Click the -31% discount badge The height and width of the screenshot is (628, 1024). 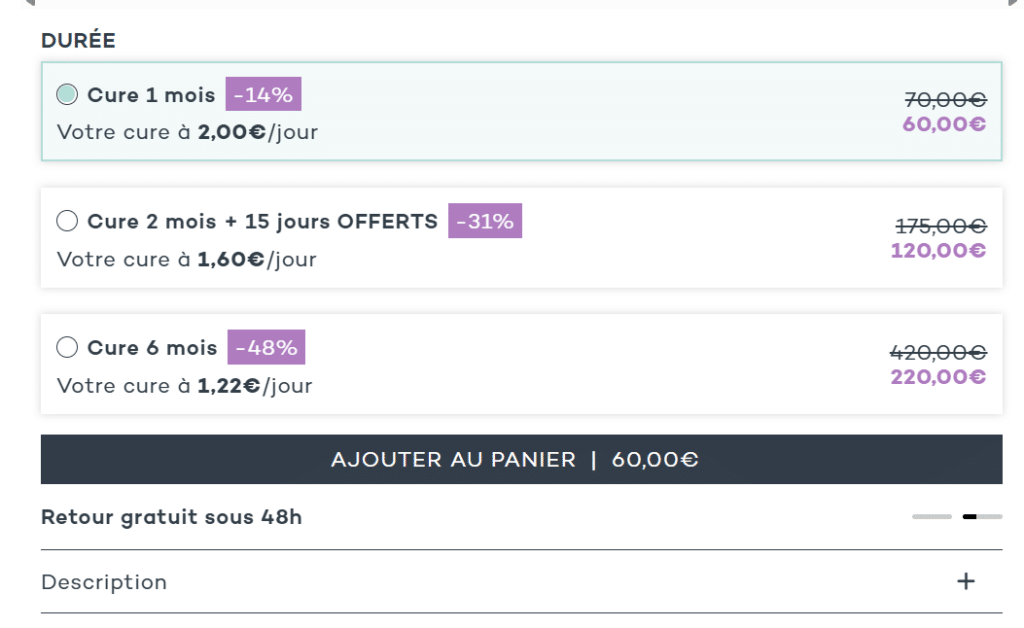pos(485,221)
